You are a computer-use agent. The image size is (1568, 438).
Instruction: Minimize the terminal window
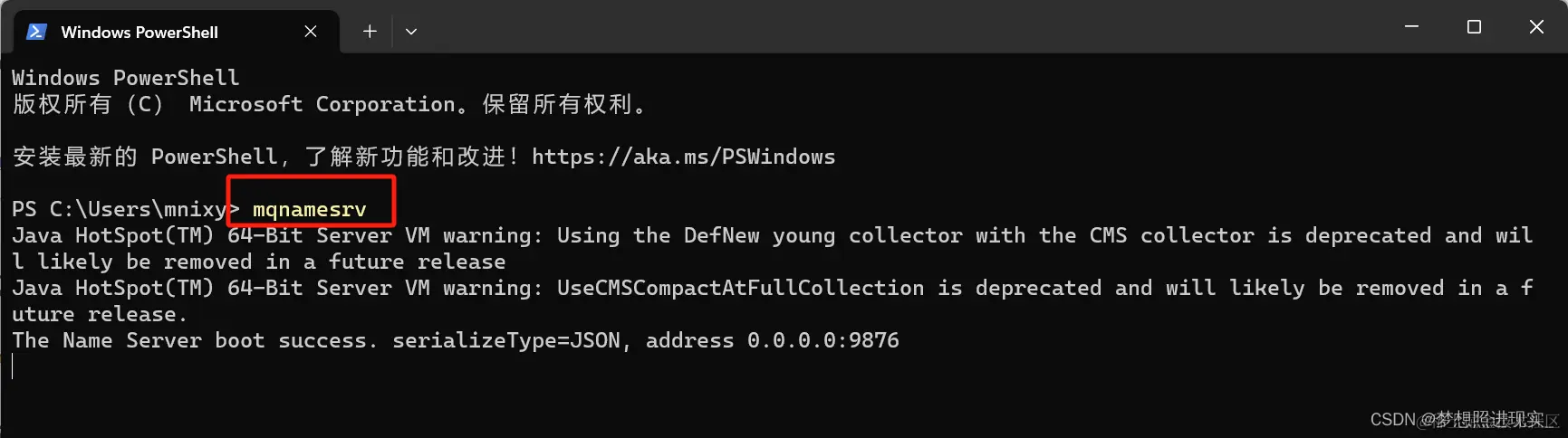(1411, 27)
